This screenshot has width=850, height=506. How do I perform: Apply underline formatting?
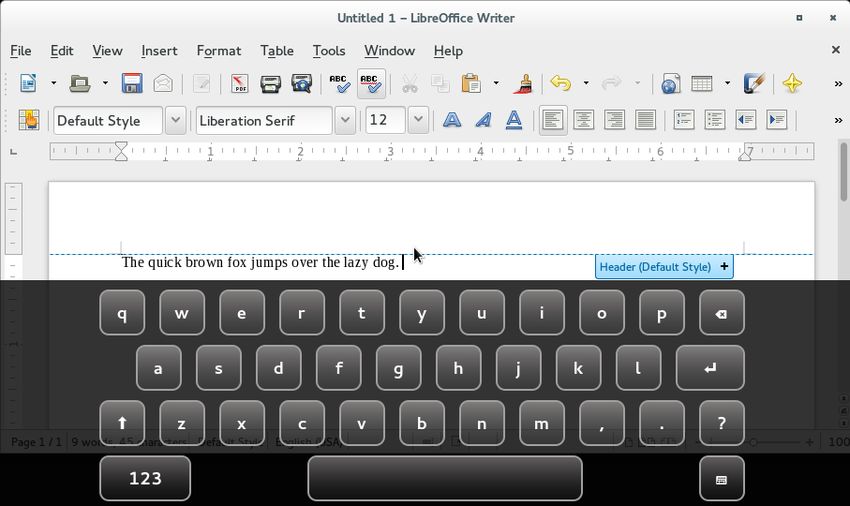tap(514, 120)
